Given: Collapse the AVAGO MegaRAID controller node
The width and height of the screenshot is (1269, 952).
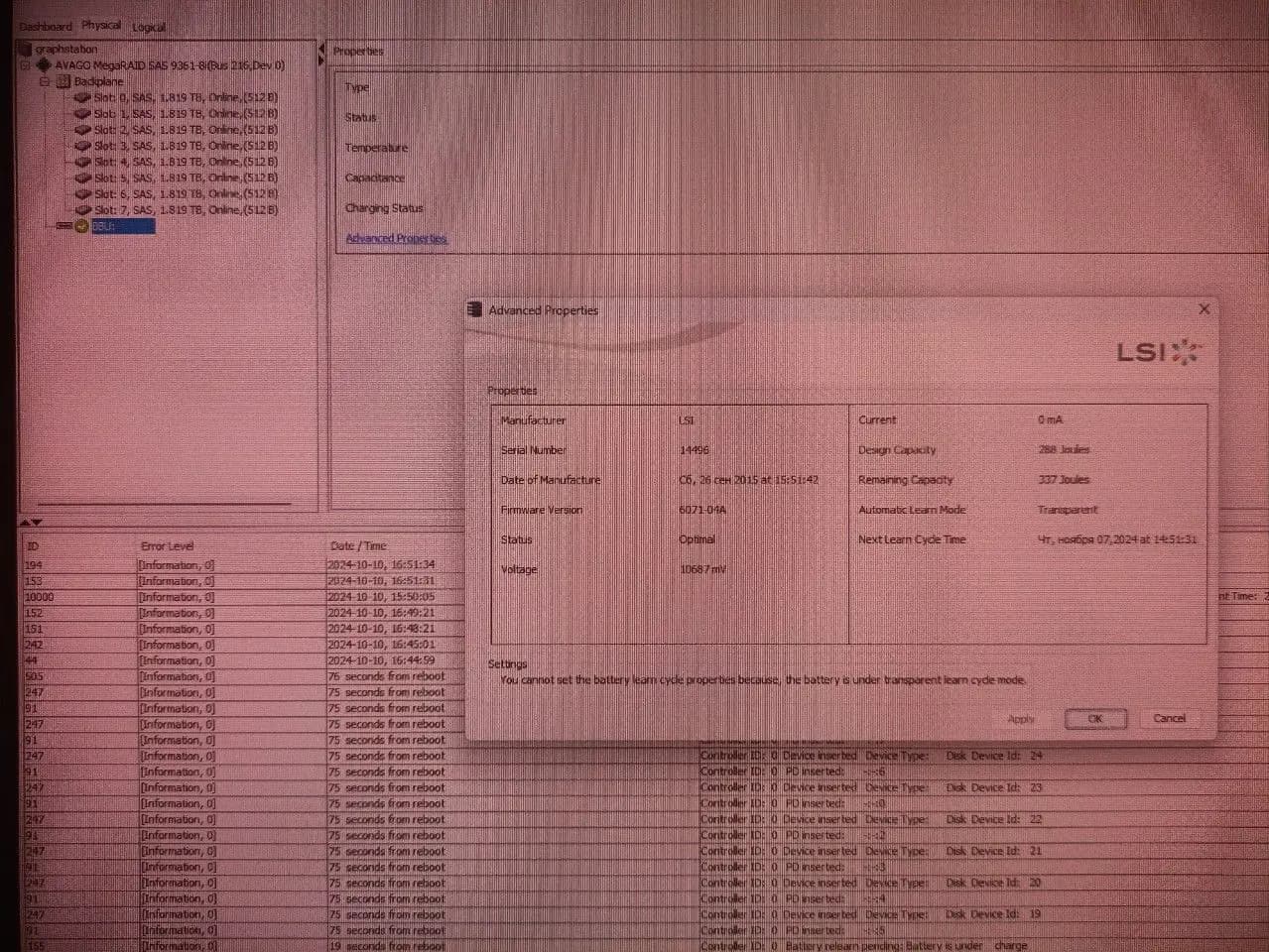Looking at the screenshot, I should pos(26,65).
